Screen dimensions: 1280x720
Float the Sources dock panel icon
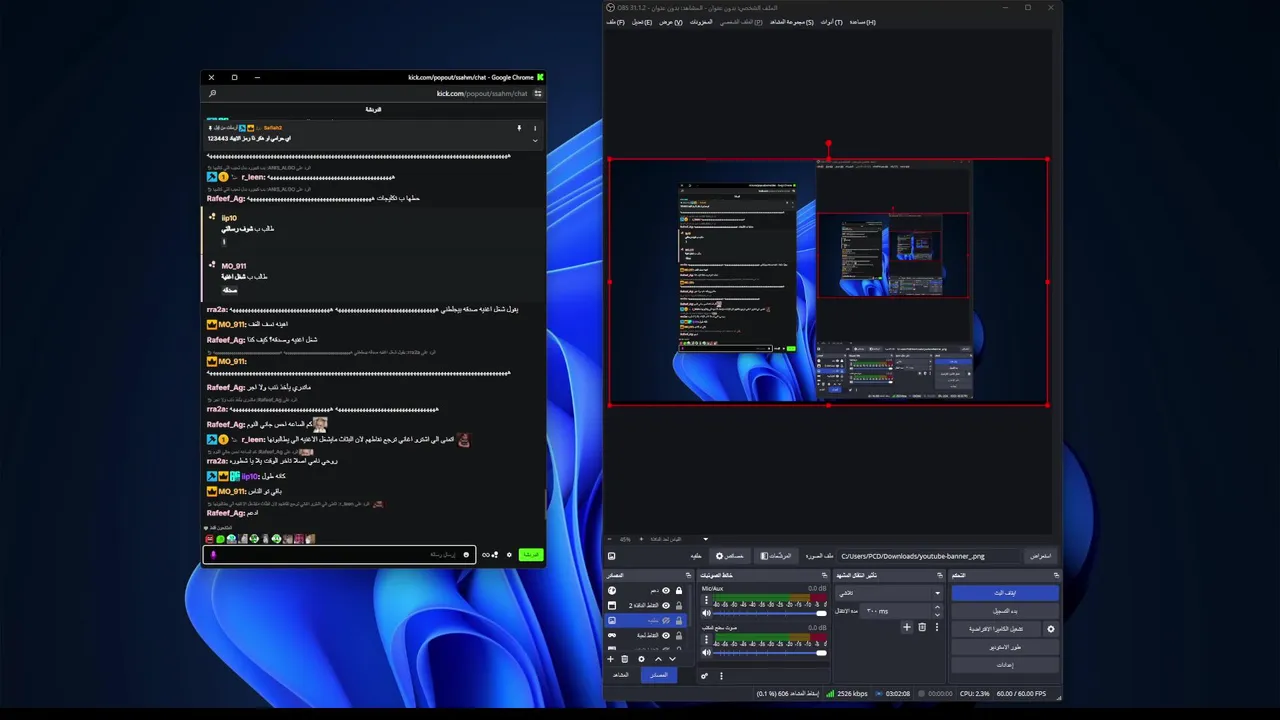688,575
